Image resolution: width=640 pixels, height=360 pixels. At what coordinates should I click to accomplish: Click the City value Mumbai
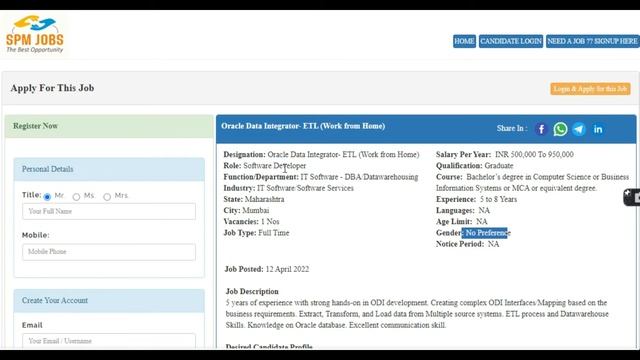point(256,210)
